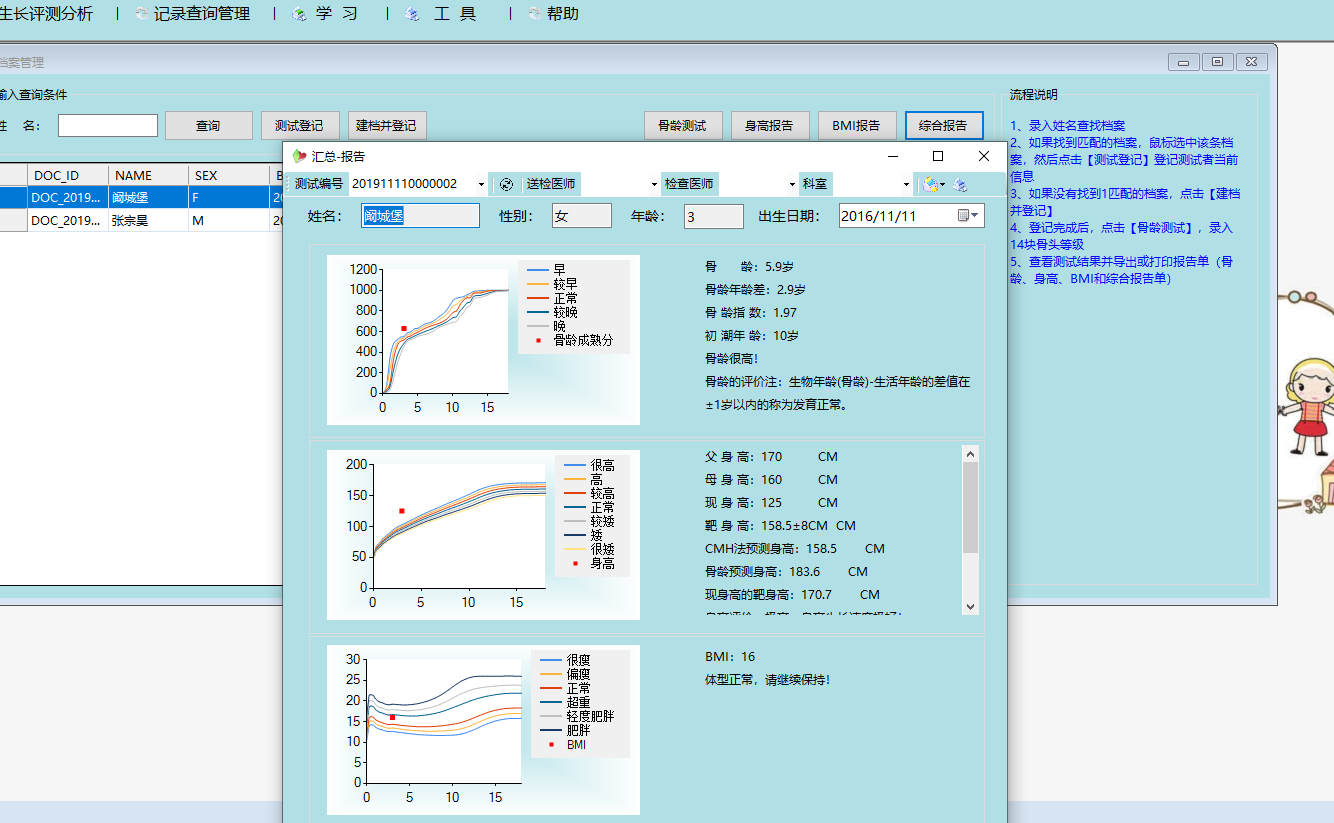The width and height of the screenshot is (1334, 823).
Task: Click the export icon in report toolbar
Action: click(x=929, y=184)
